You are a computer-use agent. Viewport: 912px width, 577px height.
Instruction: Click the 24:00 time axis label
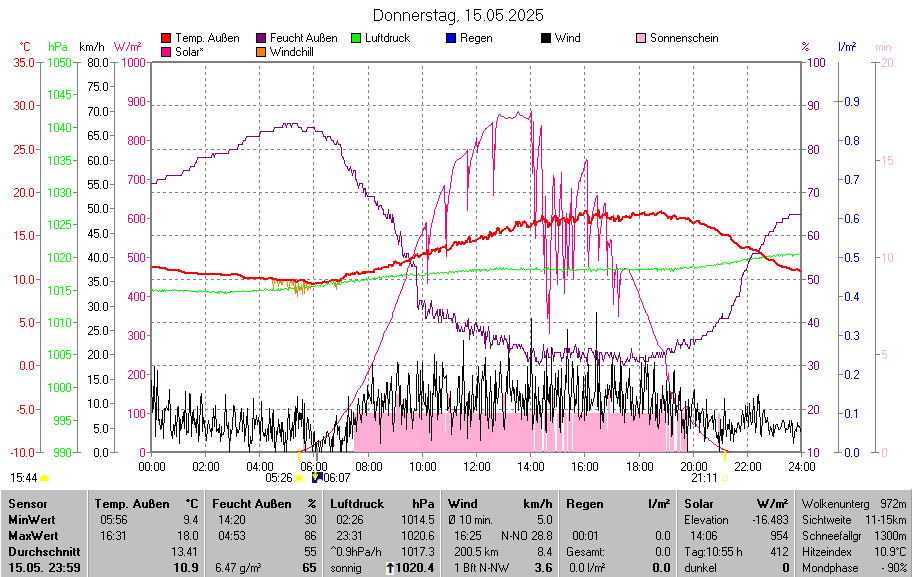pyautogui.click(x=801, y=466)
